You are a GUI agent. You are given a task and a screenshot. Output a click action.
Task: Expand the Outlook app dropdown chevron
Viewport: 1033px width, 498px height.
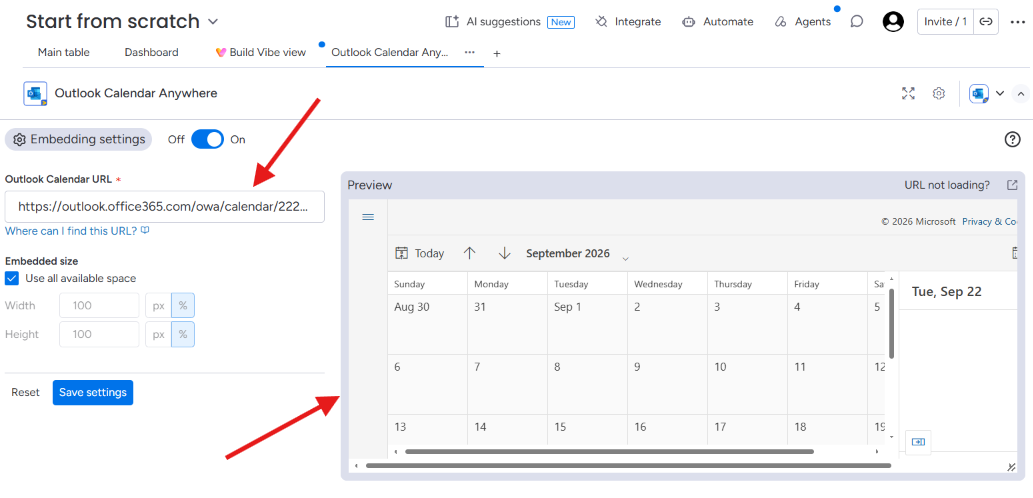999,94
